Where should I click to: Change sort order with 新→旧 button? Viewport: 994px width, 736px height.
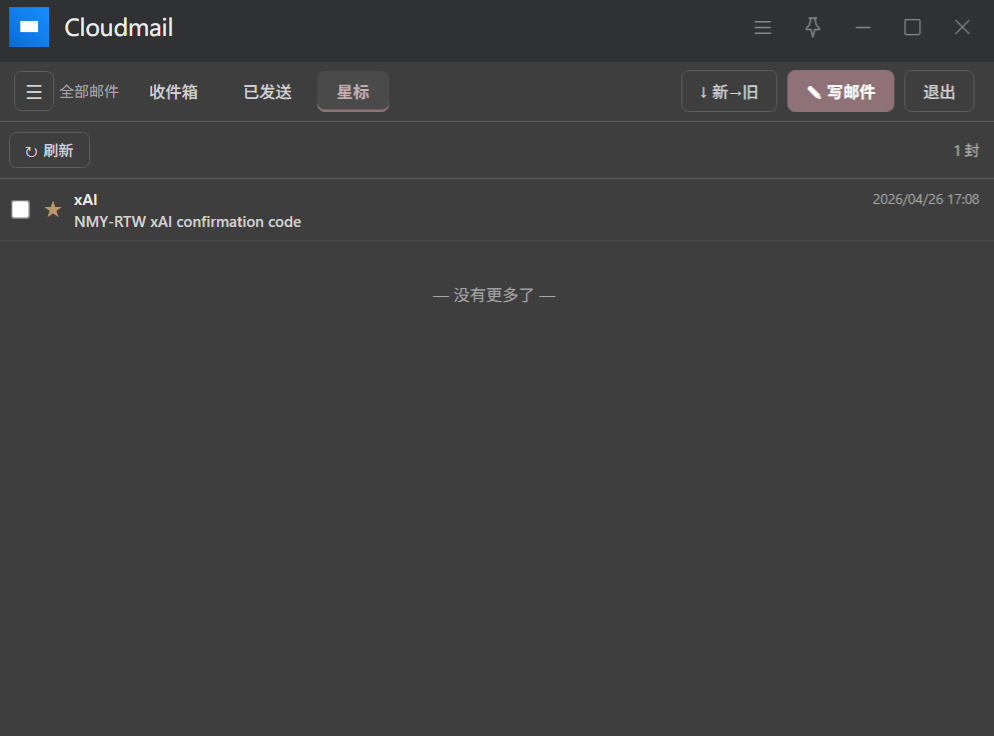pyautogui.click(x=729, y=91)
